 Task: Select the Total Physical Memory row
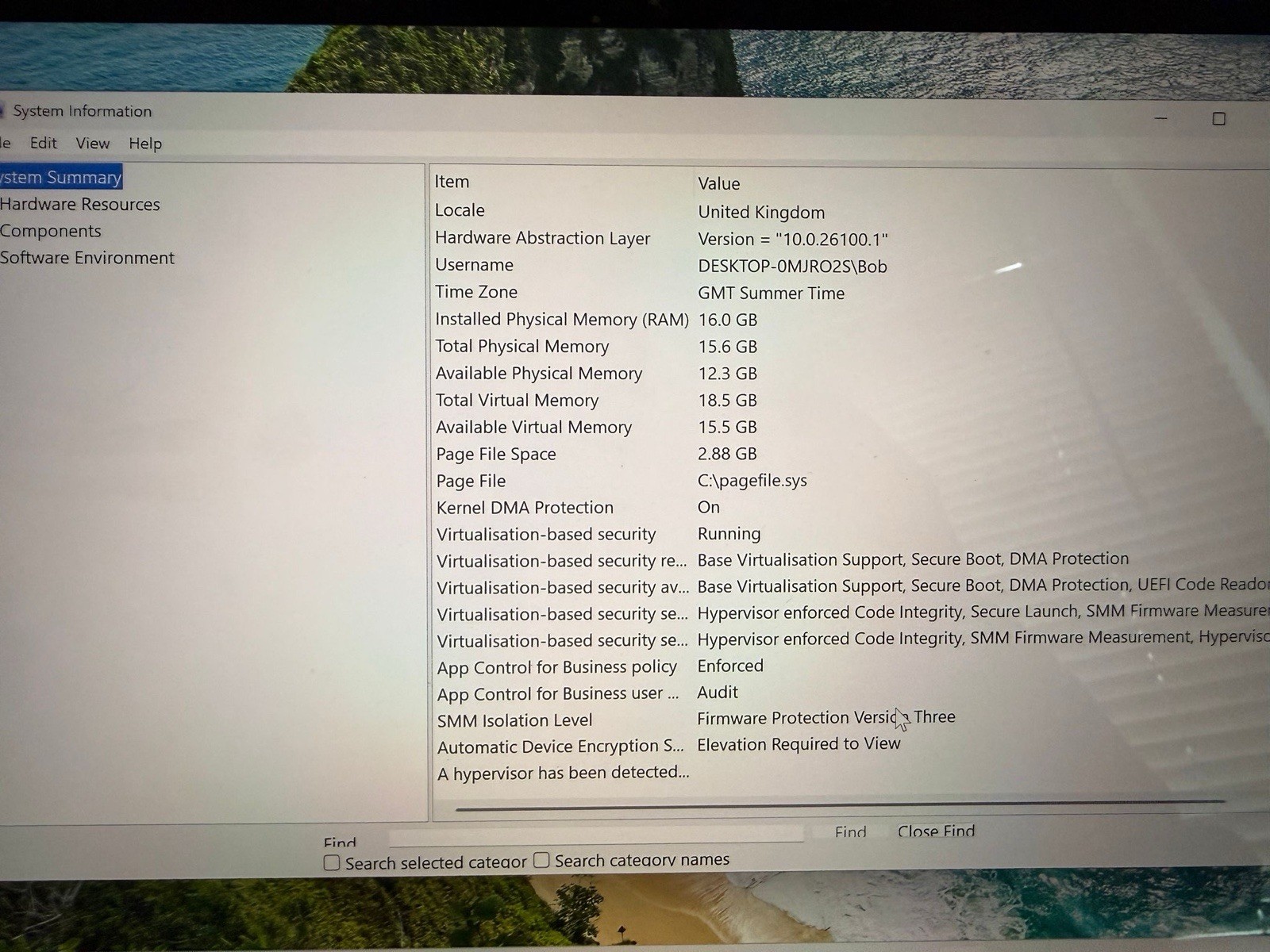pos(851,346)
